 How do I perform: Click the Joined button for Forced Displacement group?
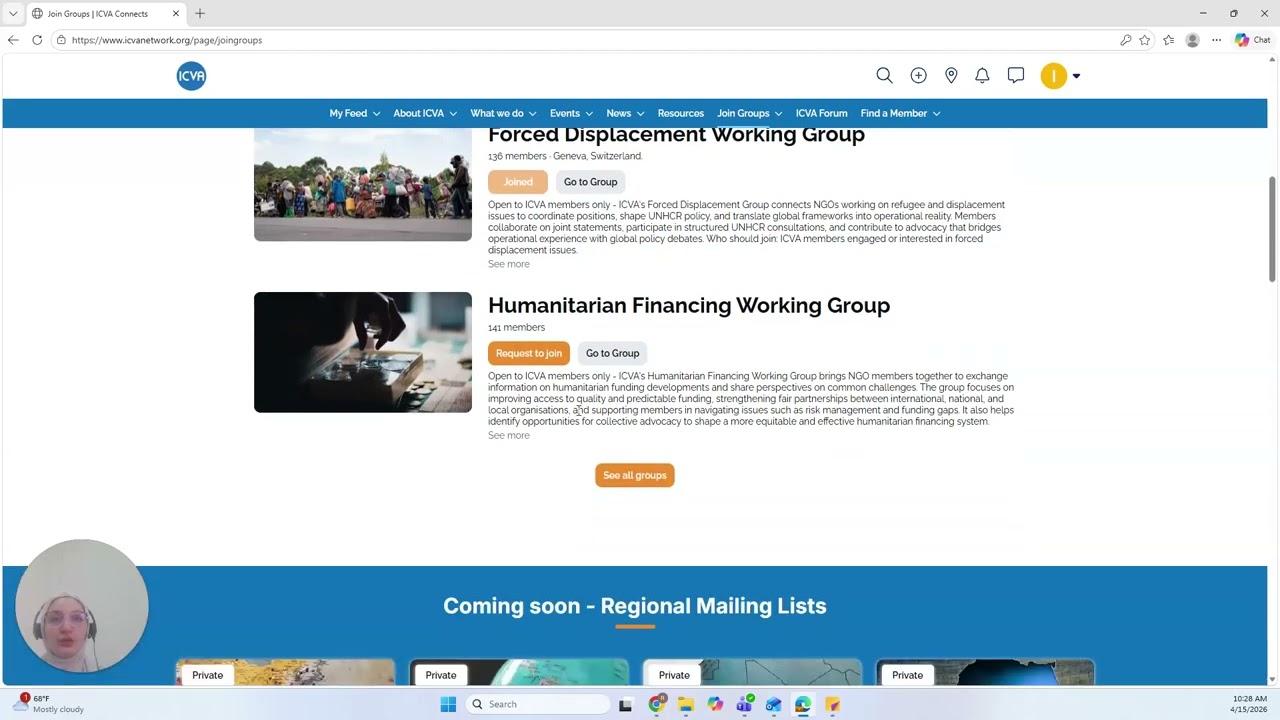(x=518, y=182)
